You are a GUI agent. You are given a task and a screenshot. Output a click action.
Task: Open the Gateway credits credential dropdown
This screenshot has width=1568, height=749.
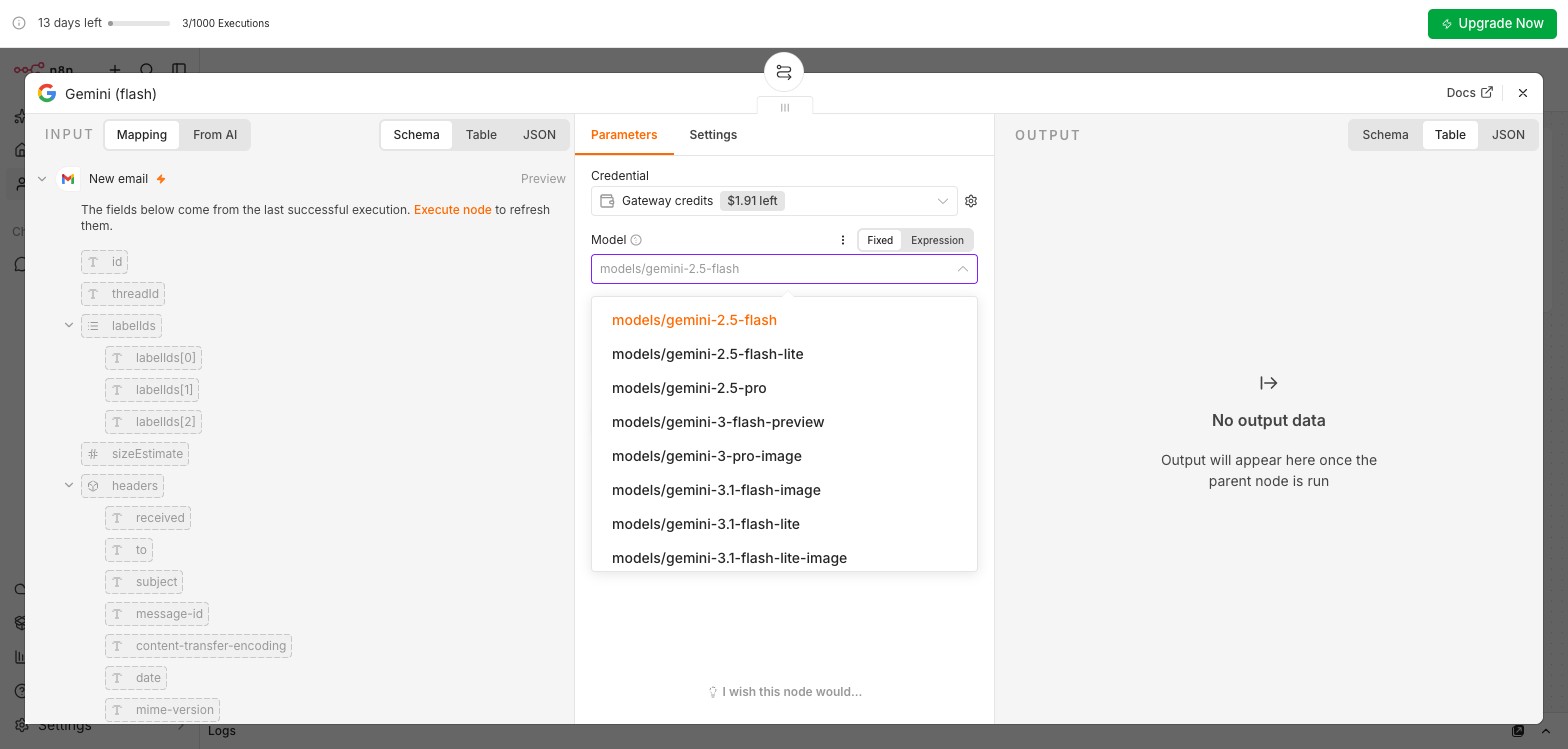click(774, 201)
